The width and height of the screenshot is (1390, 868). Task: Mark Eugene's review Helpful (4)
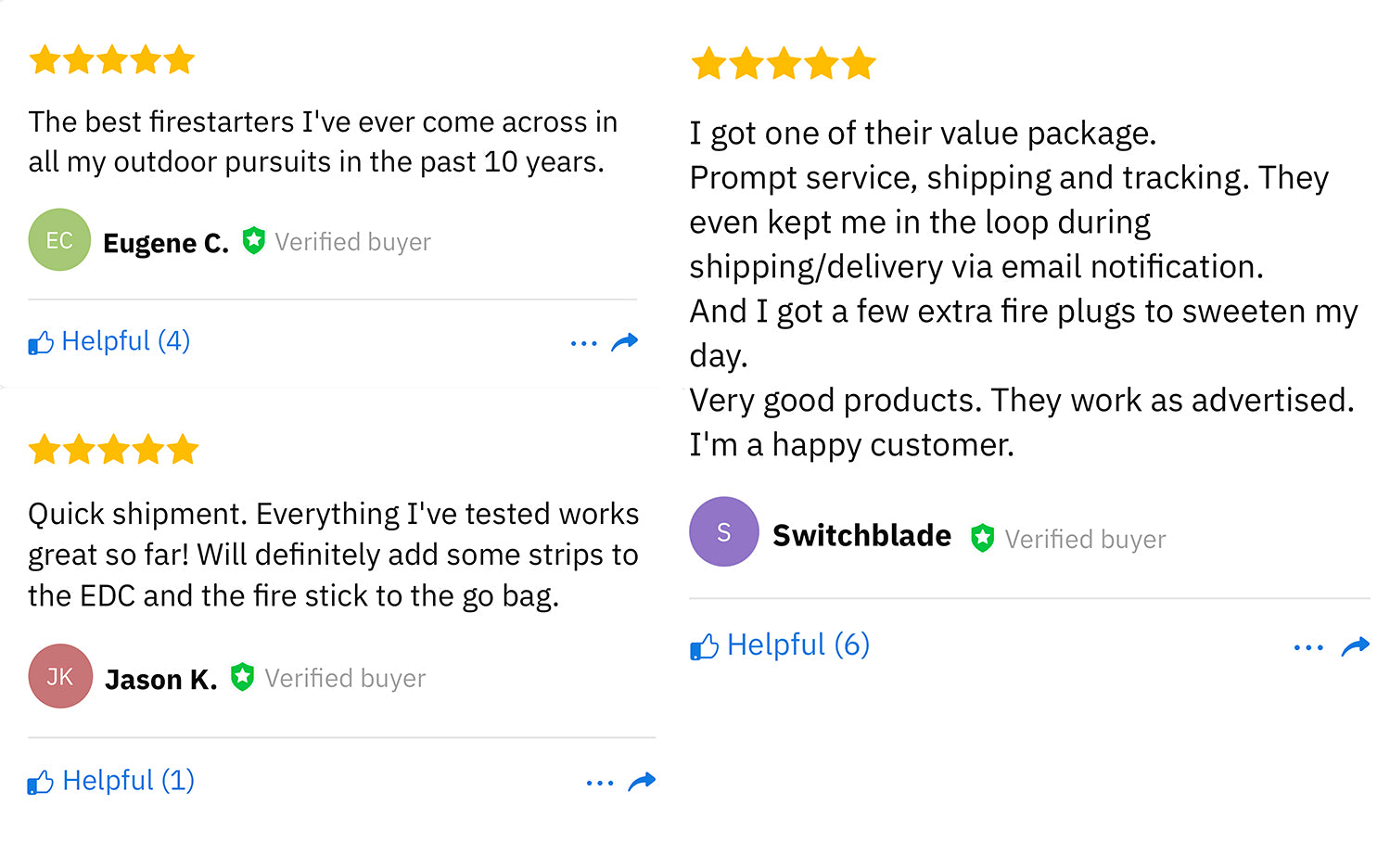(x=125, y=341)
